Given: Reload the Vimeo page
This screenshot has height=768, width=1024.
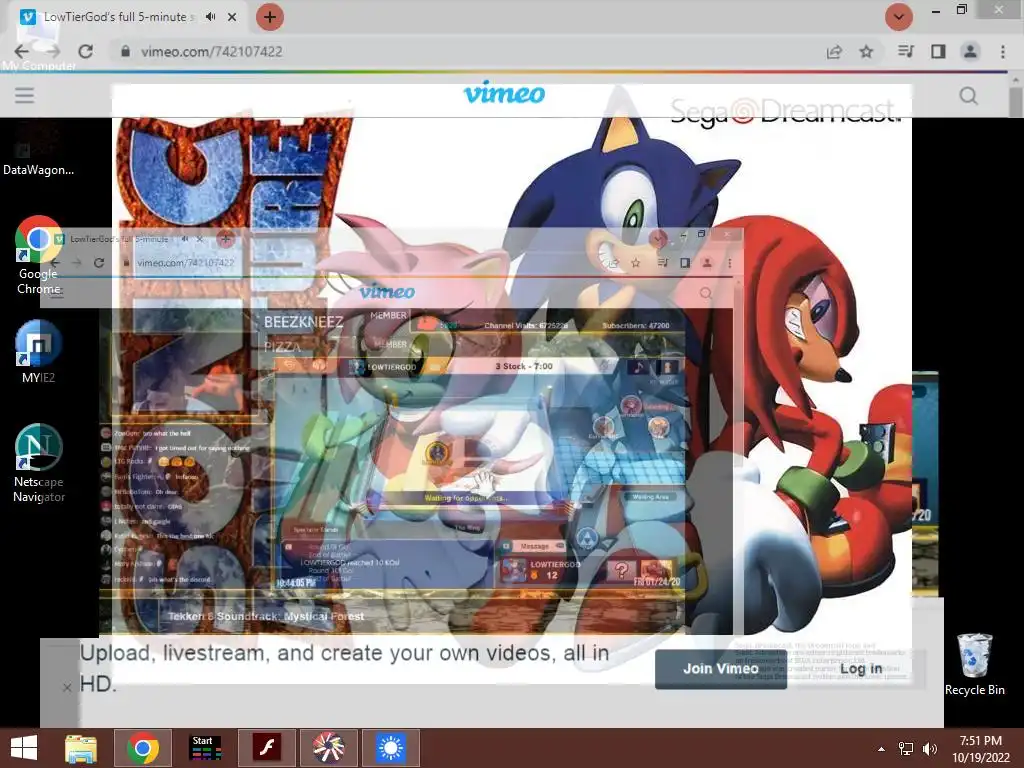Looking at the screenshot, I should [86, 52].
